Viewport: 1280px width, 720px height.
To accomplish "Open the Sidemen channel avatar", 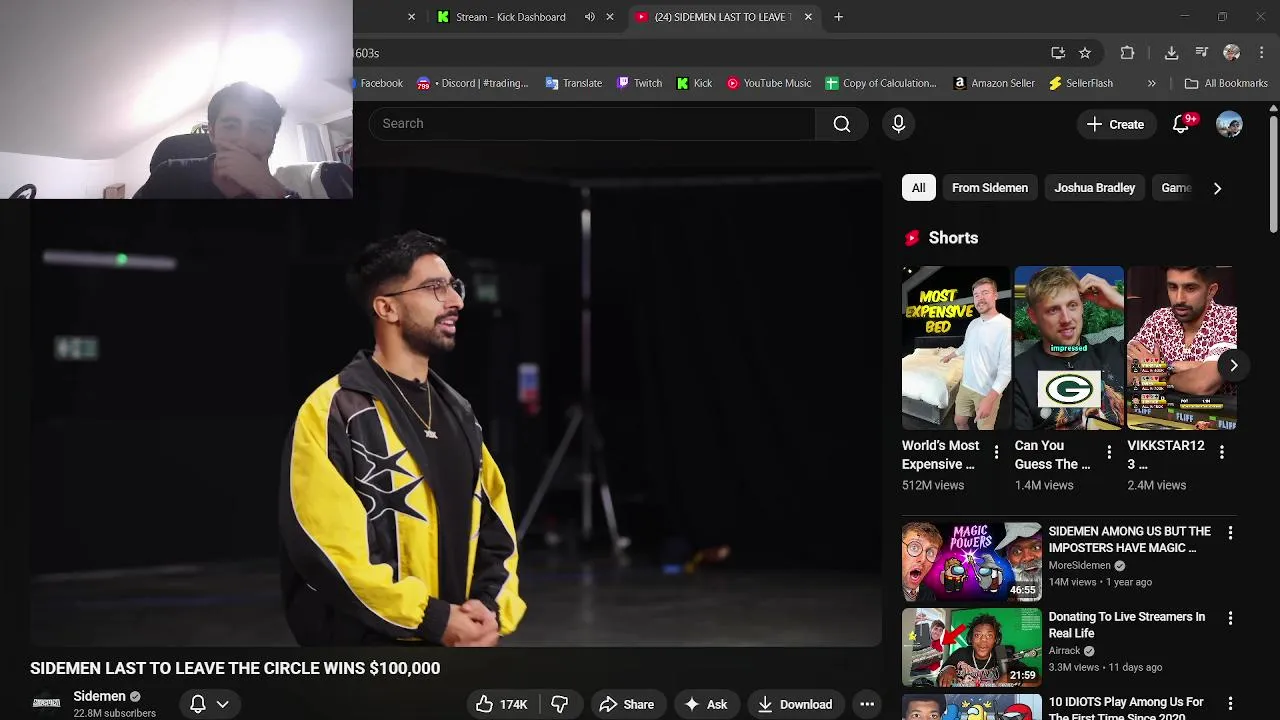I will (47, 703).
